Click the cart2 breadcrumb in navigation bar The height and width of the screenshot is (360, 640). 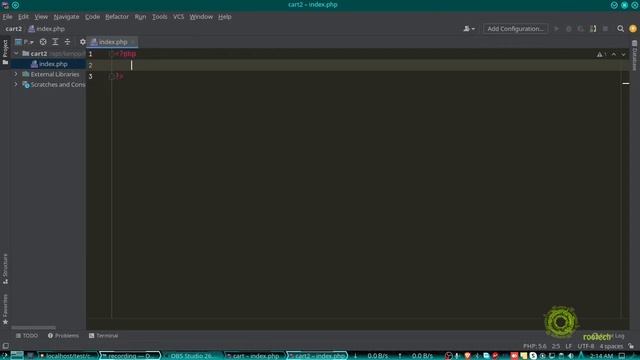(13, 29)
